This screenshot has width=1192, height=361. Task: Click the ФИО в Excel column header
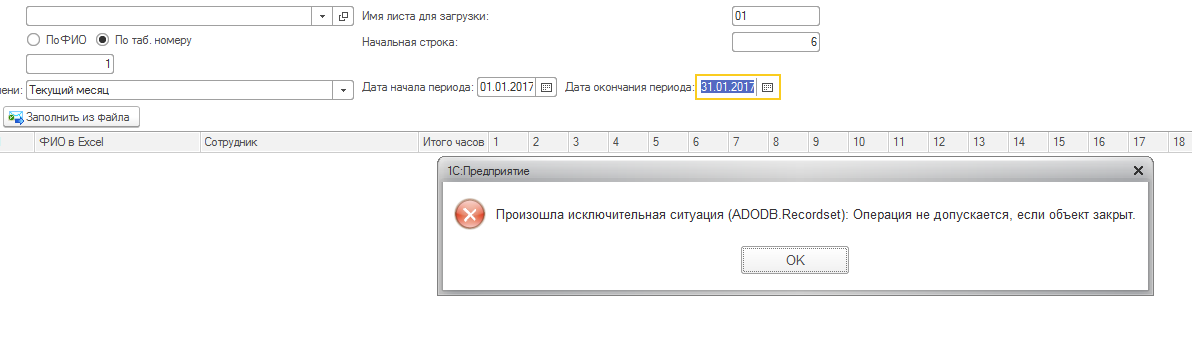(118, 142)
